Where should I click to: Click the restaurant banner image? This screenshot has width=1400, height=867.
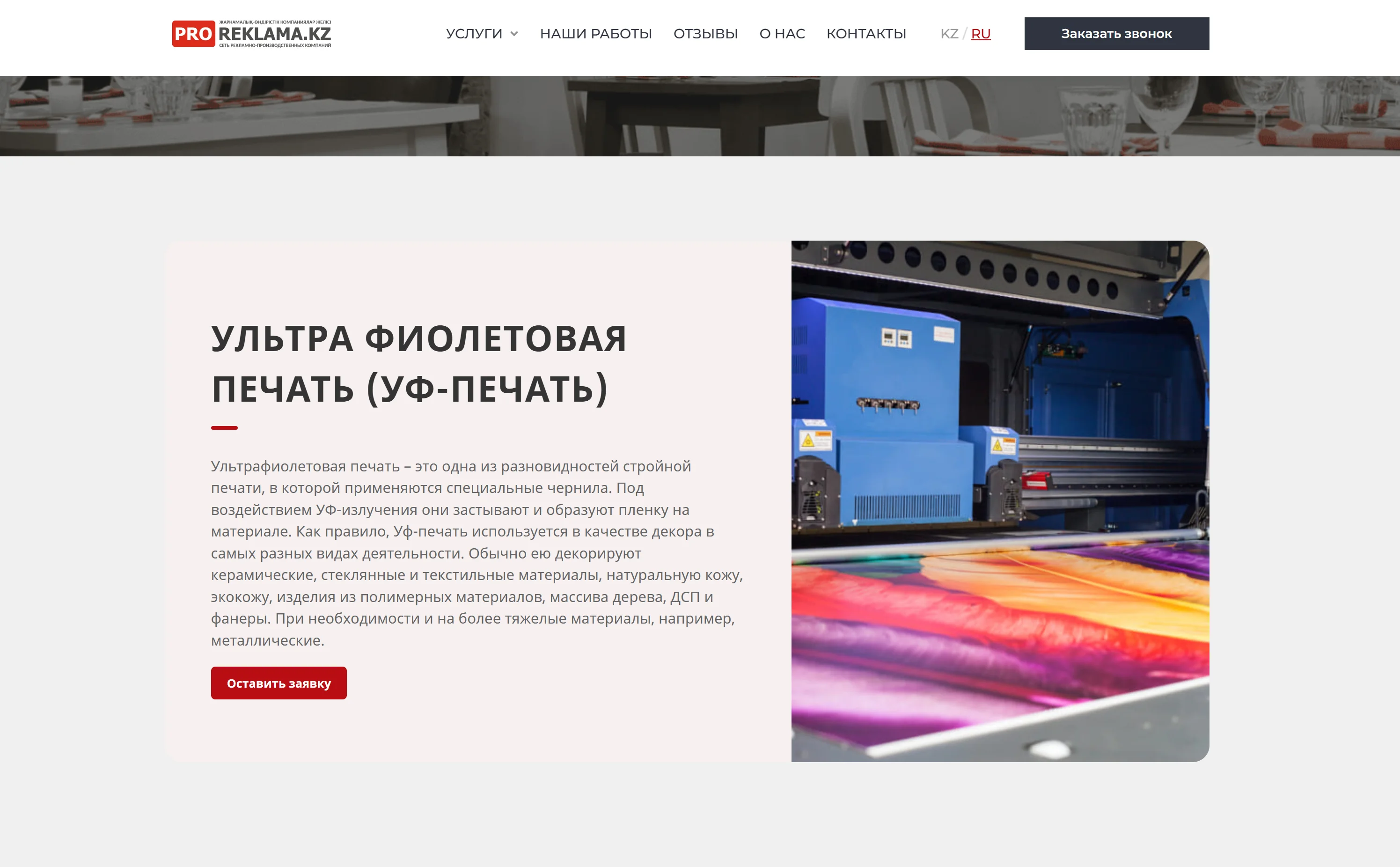(700, 116)
